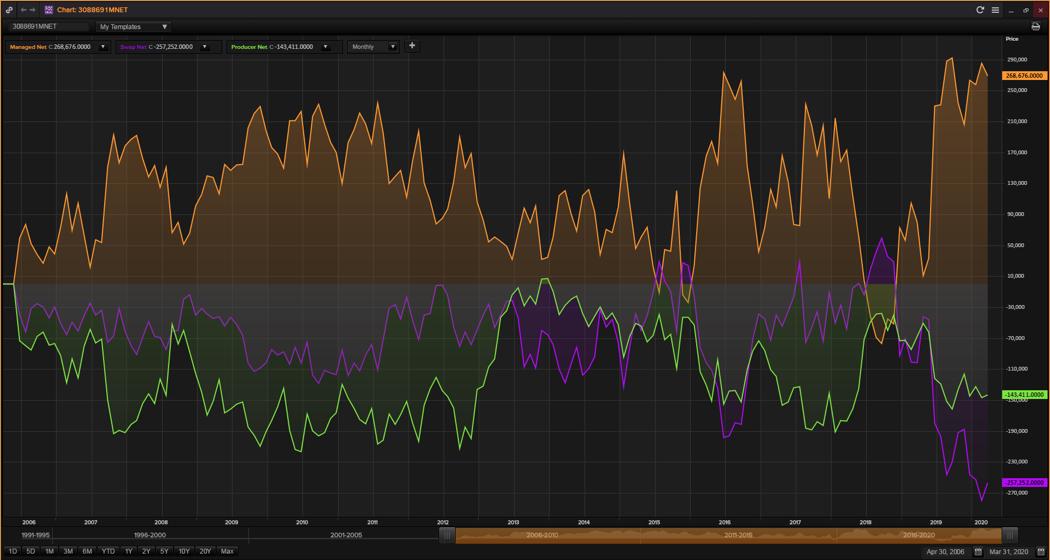The image size is (1050, 560).
Task: Jump to 2001-2005 in the timeline navigator
Action: [x=346, y=535]
